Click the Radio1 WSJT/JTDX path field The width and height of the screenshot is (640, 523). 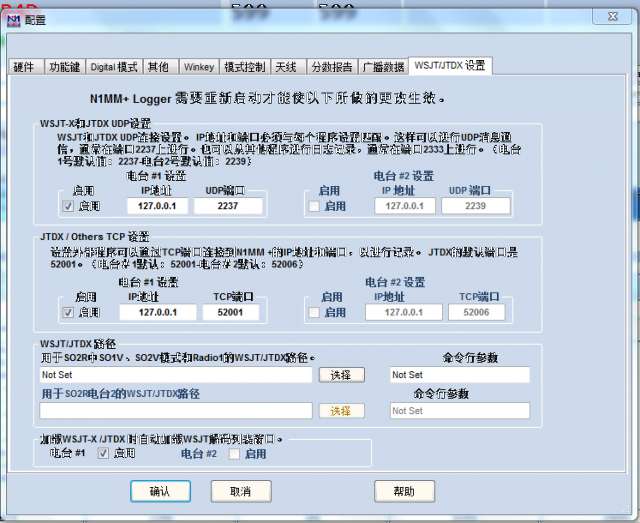(x=176, y=375)
